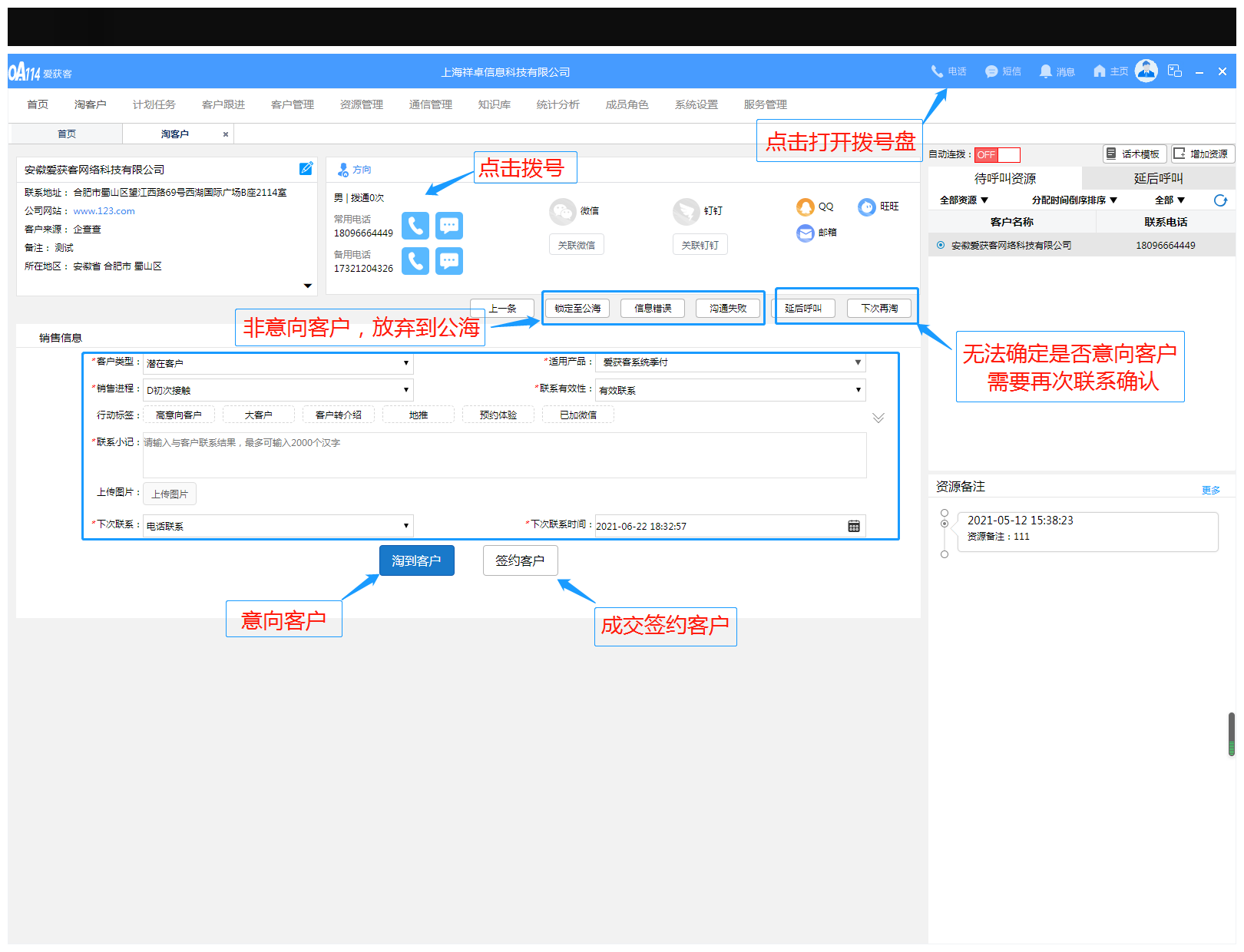1244x952 pixels.
Task: Click 沟通失败 button
Action: pos(728,309)
